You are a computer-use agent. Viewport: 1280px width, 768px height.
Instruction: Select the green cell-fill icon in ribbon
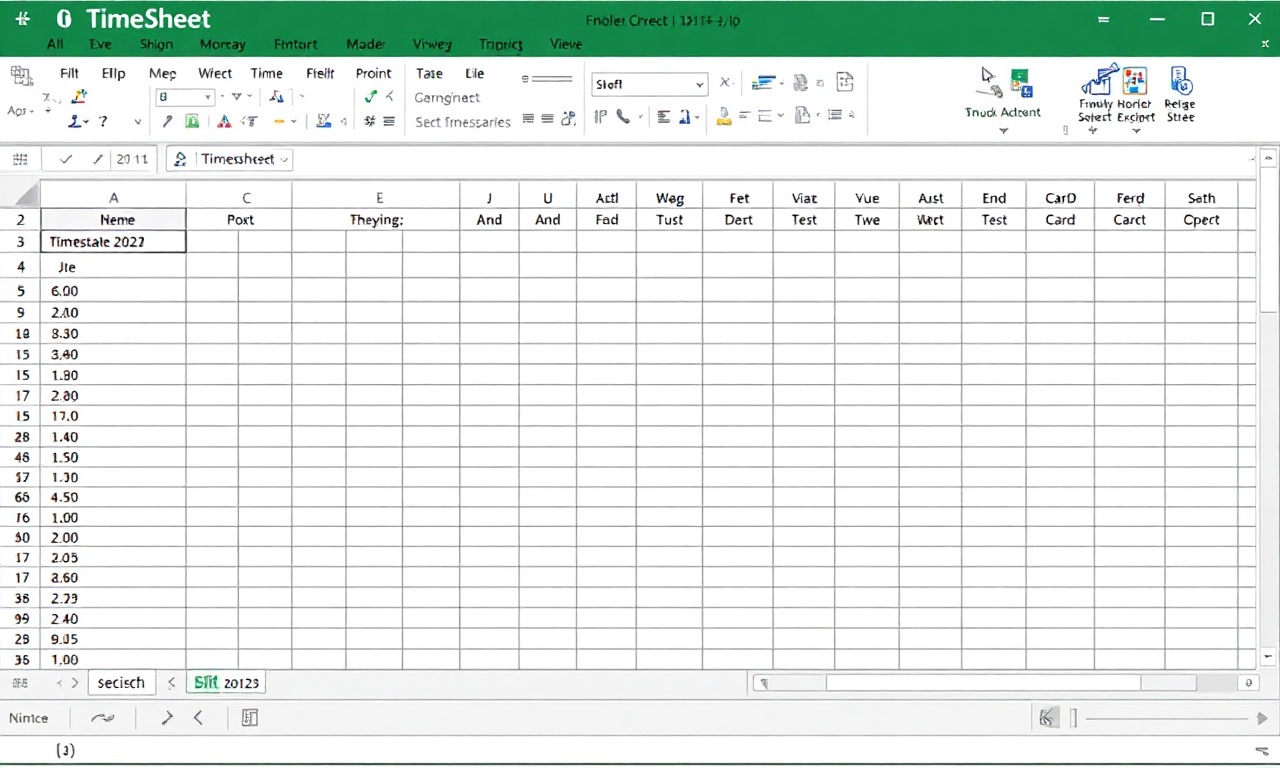(x=191, y=121)
